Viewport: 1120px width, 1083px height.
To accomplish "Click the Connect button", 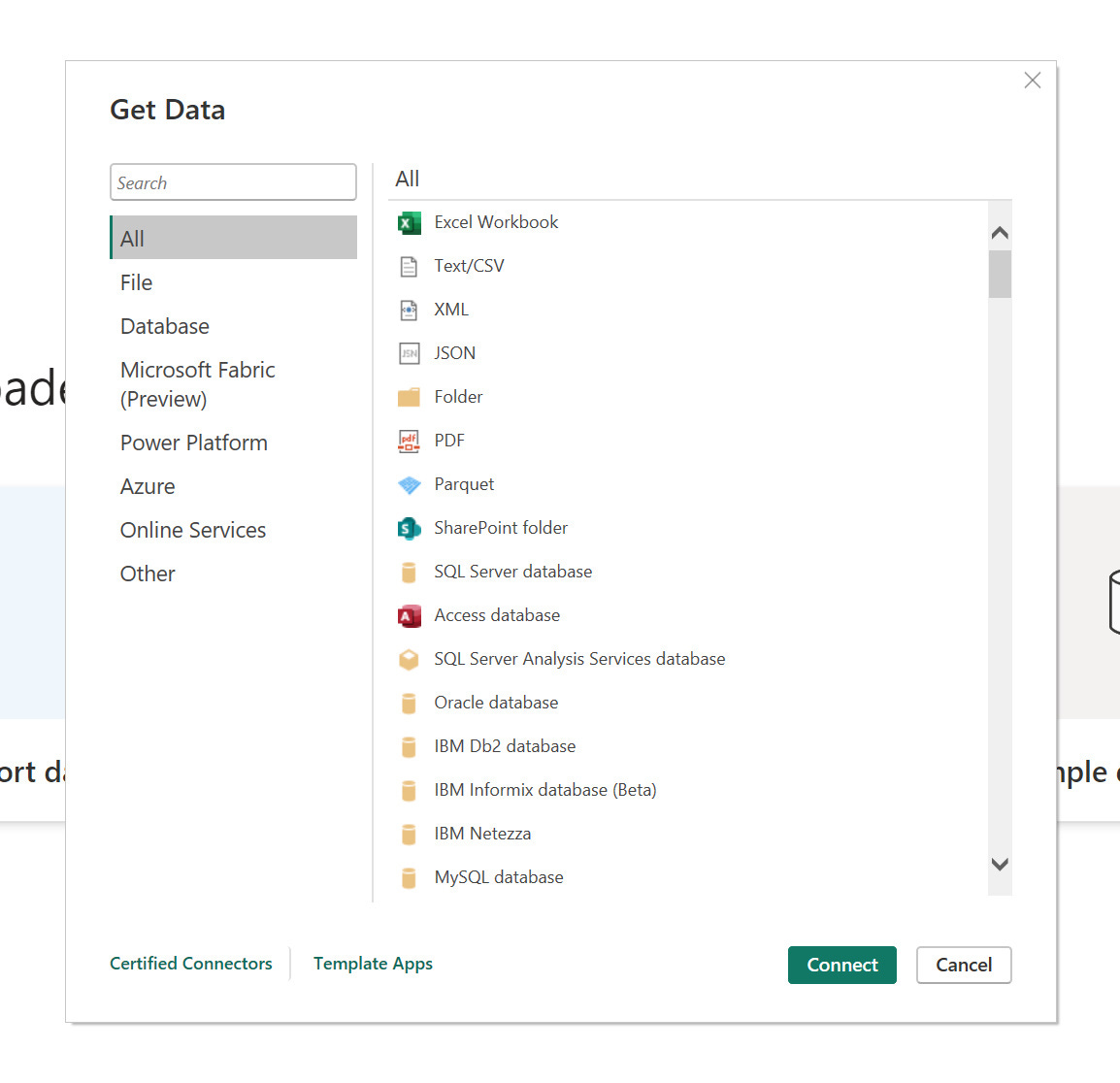I will tap(841, 965).
